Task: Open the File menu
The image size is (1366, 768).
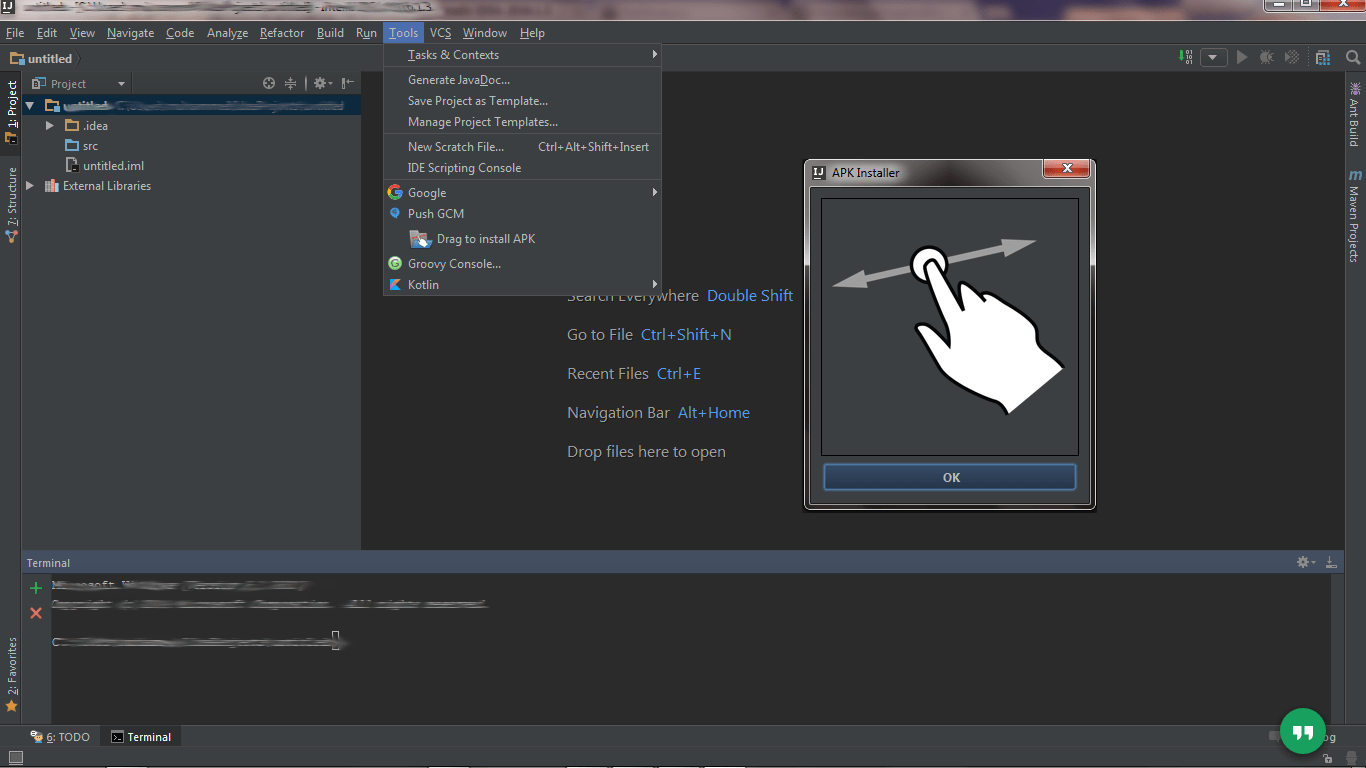Action: coord(15,33)
